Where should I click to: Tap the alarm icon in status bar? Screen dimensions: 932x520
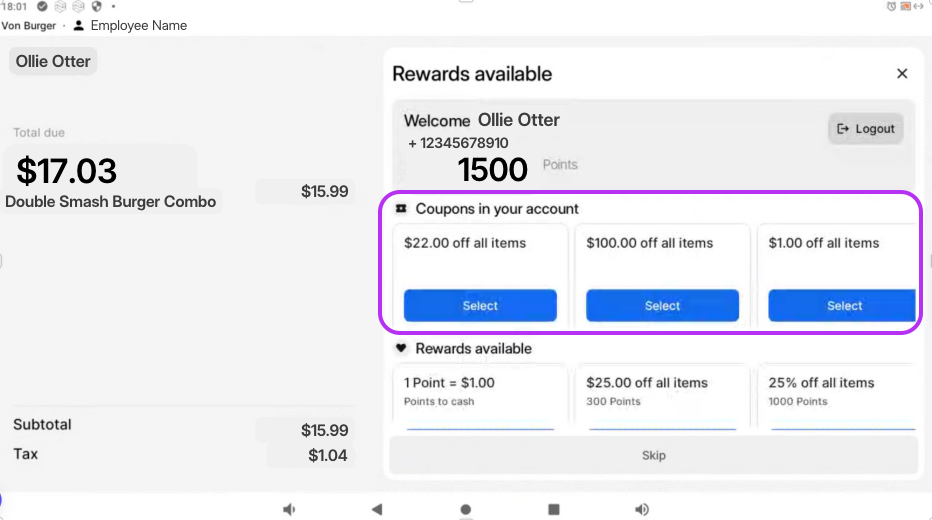coord(891,7)
